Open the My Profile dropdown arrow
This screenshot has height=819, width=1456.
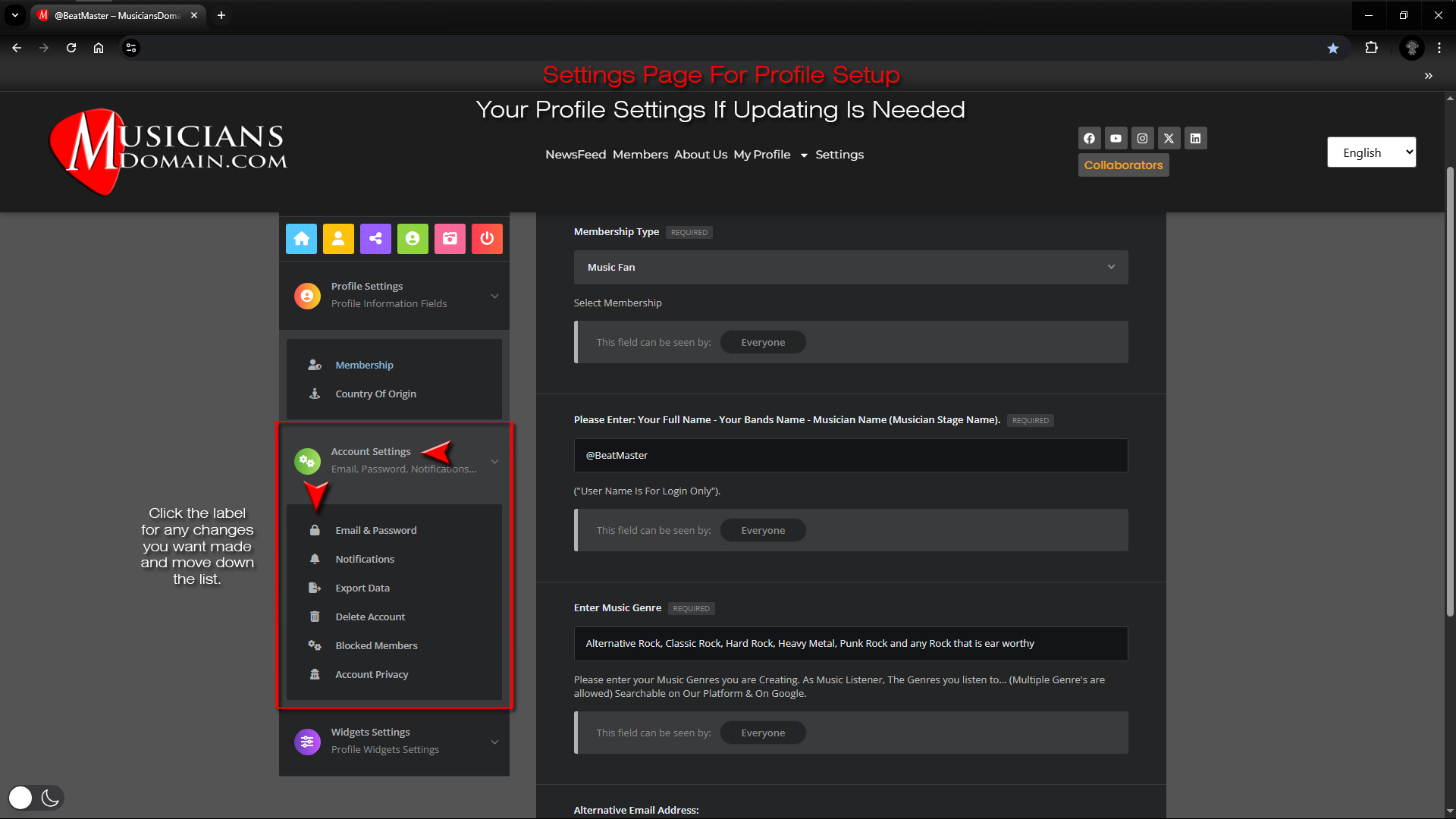point(804,155)
